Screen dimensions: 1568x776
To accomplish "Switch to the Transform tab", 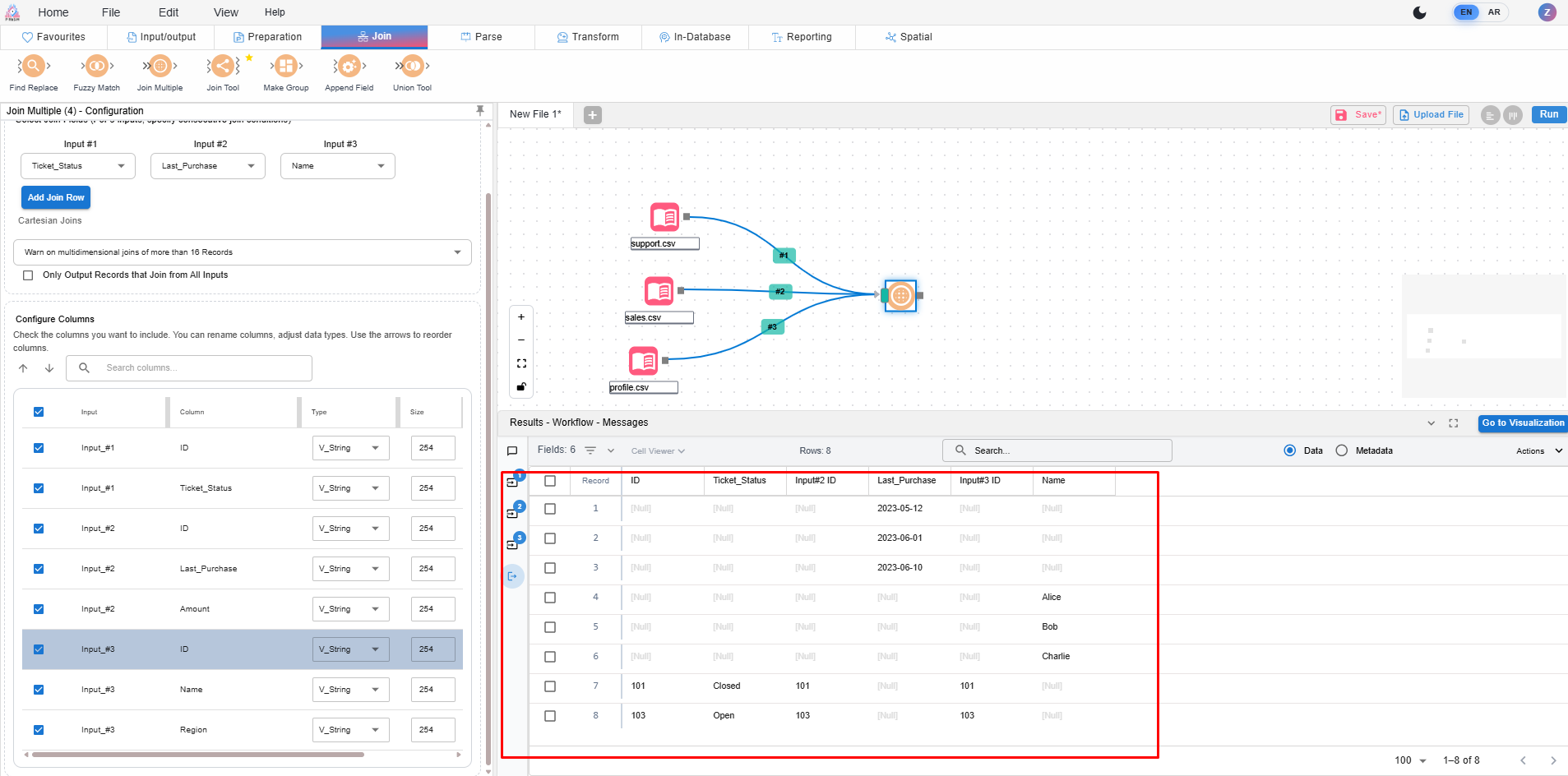I will (588, 37).
